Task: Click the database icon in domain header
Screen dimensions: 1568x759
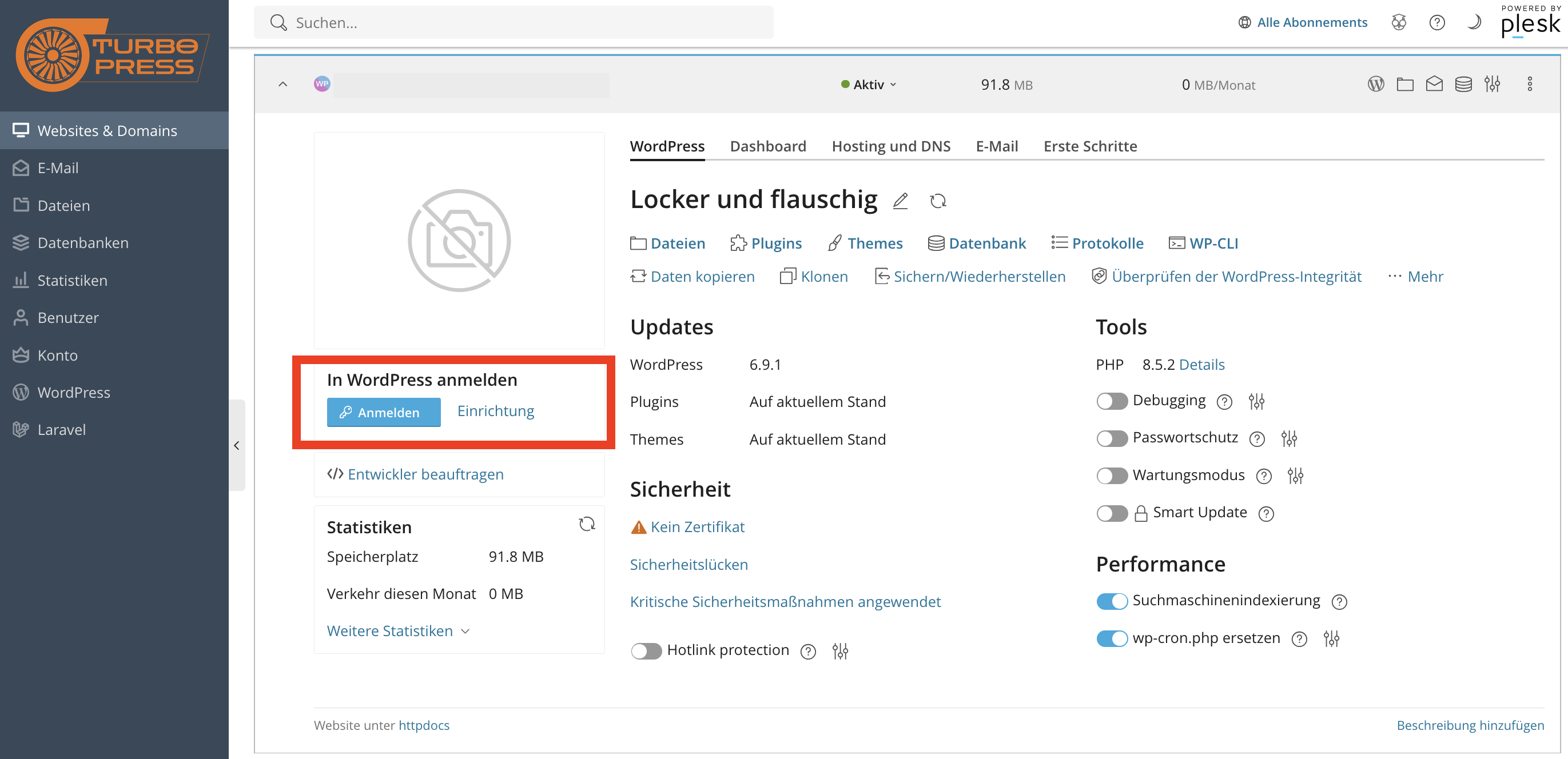Action: (x=1463, y=85)
